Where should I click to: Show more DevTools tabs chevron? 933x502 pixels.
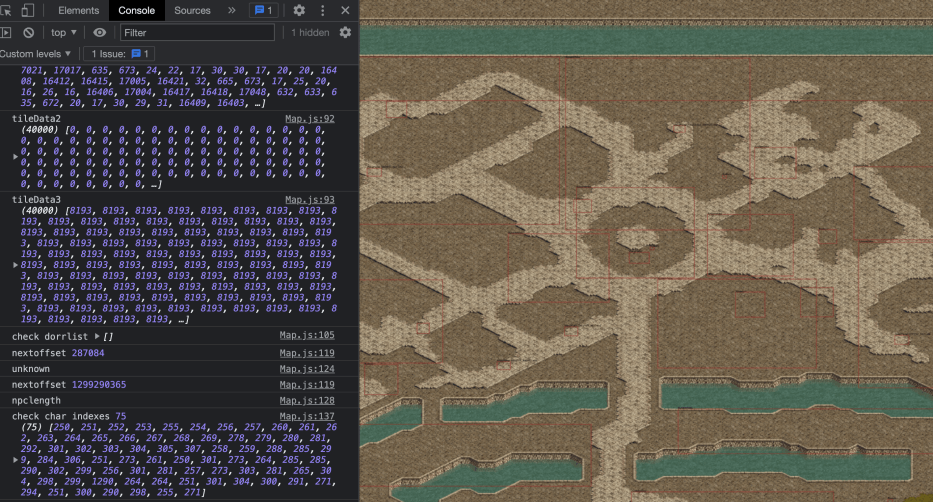[x=231, y=10]
